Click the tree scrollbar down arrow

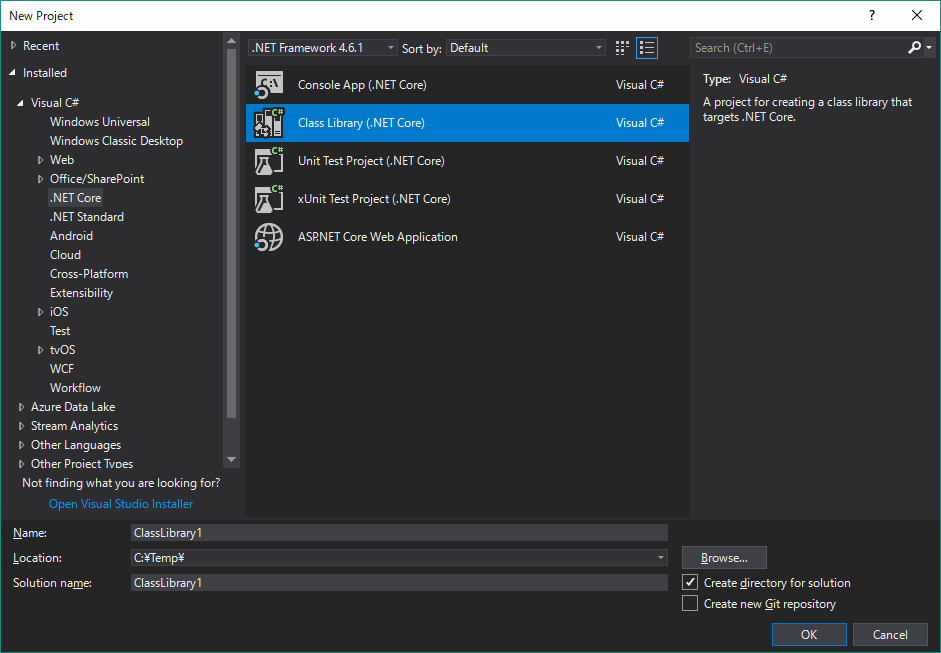232,460
